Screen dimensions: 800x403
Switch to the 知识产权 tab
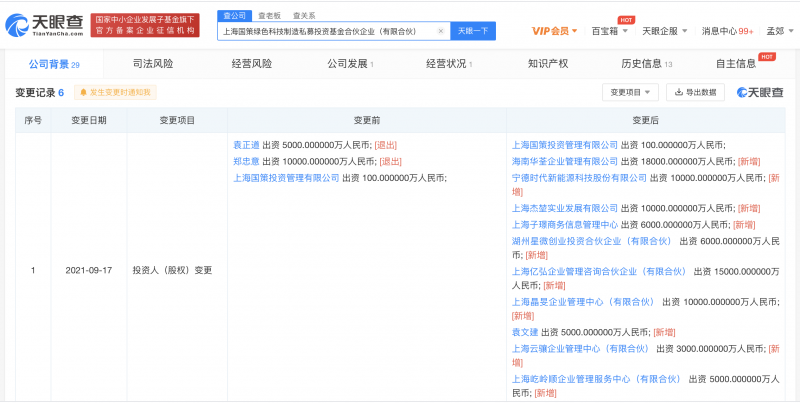[x=548, y=64]
